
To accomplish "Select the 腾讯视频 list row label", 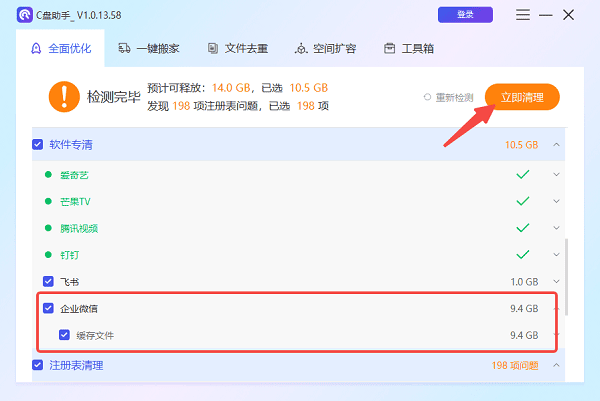I will (x=79, y=228).
